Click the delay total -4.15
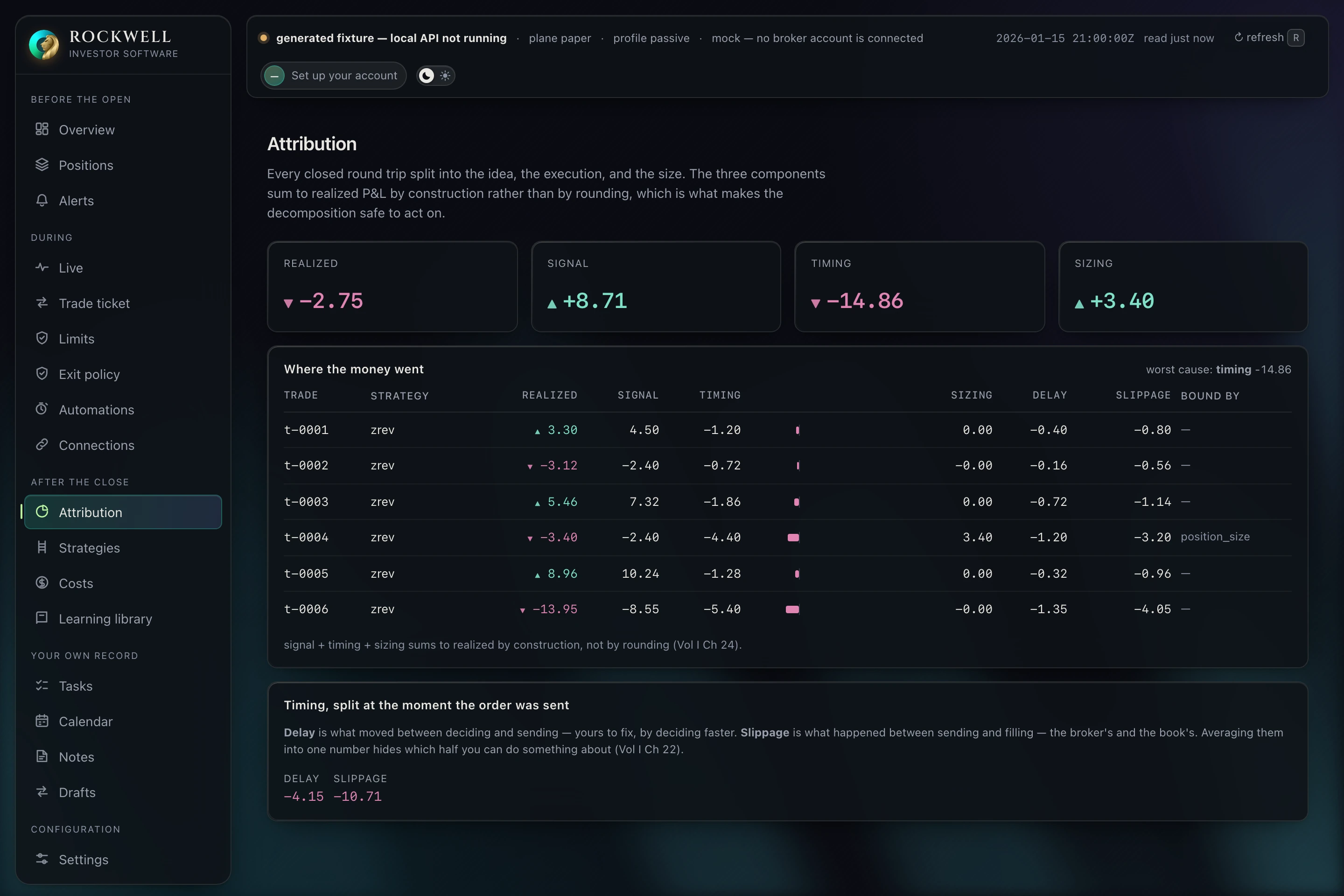The height and width of the screenshot is (896, 1344). coord(303,796)
